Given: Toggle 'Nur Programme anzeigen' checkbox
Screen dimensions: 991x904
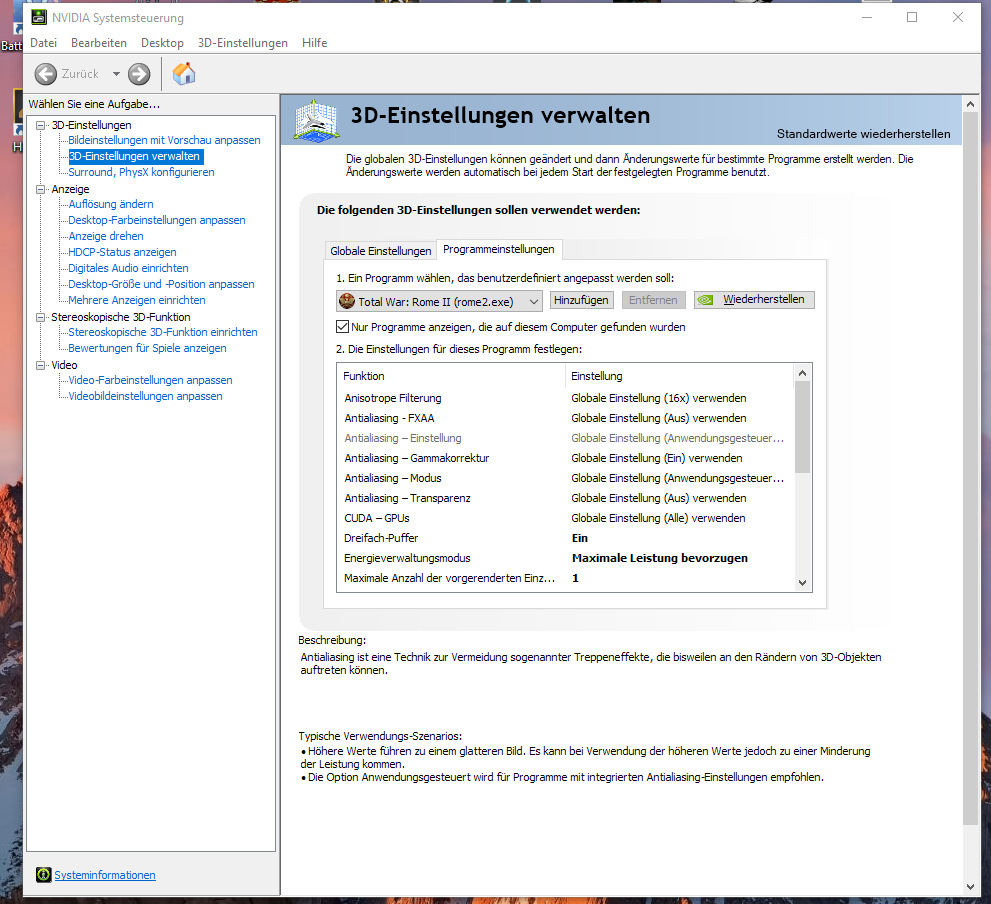Looking at the screenshot, I should [343, 327].
